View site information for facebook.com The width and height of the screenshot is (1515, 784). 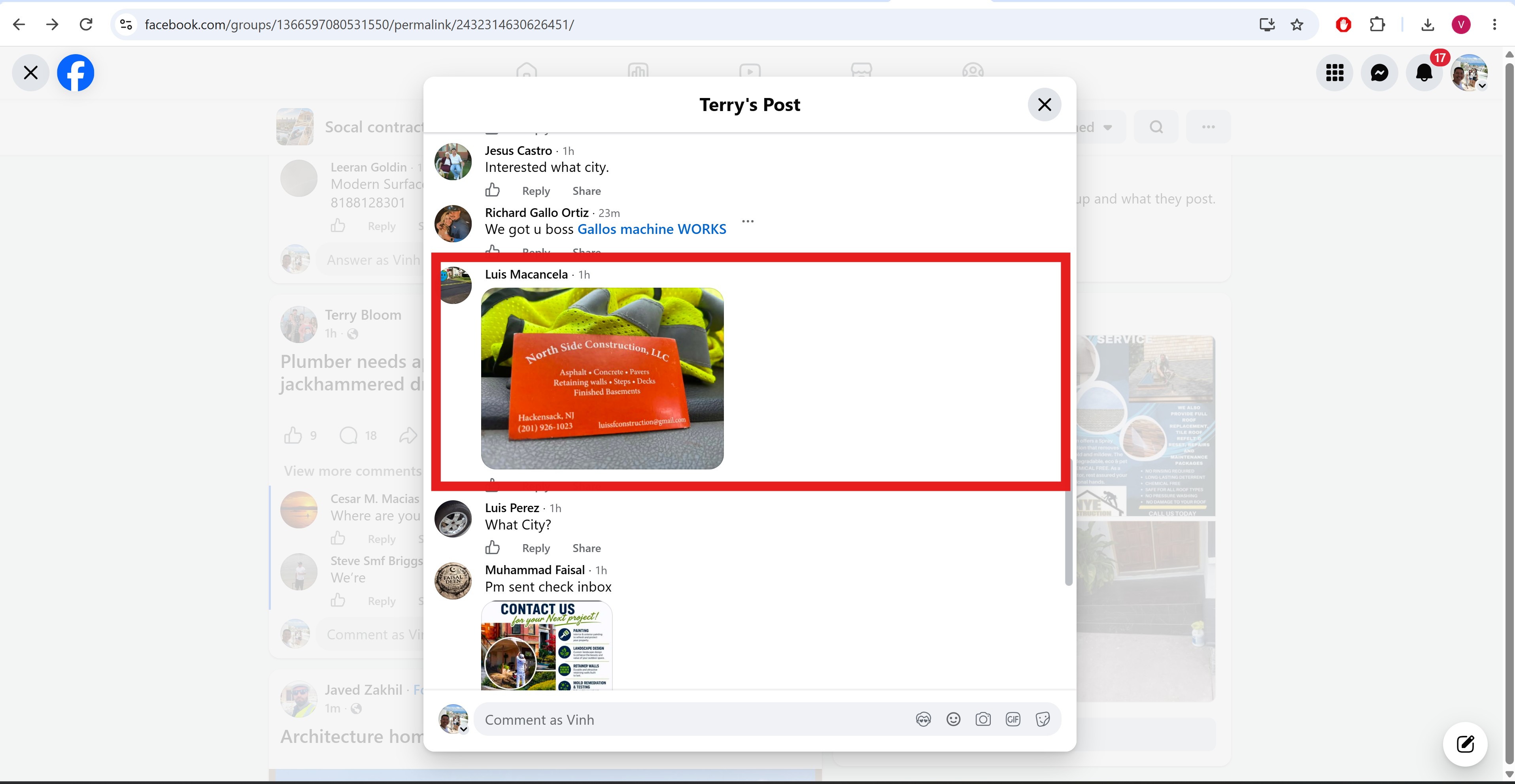click(126, 24)
